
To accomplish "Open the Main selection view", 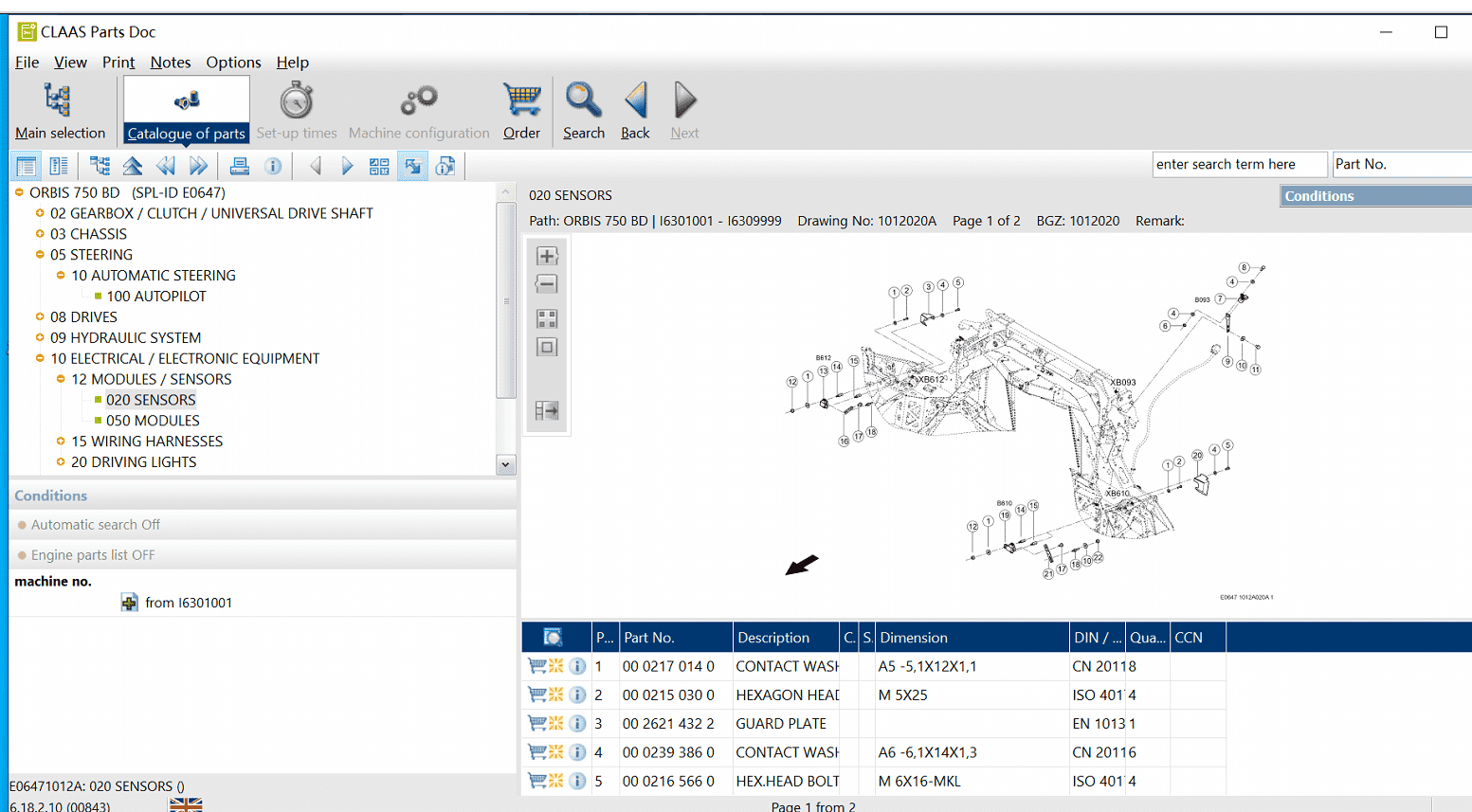I will pos(60,110).
